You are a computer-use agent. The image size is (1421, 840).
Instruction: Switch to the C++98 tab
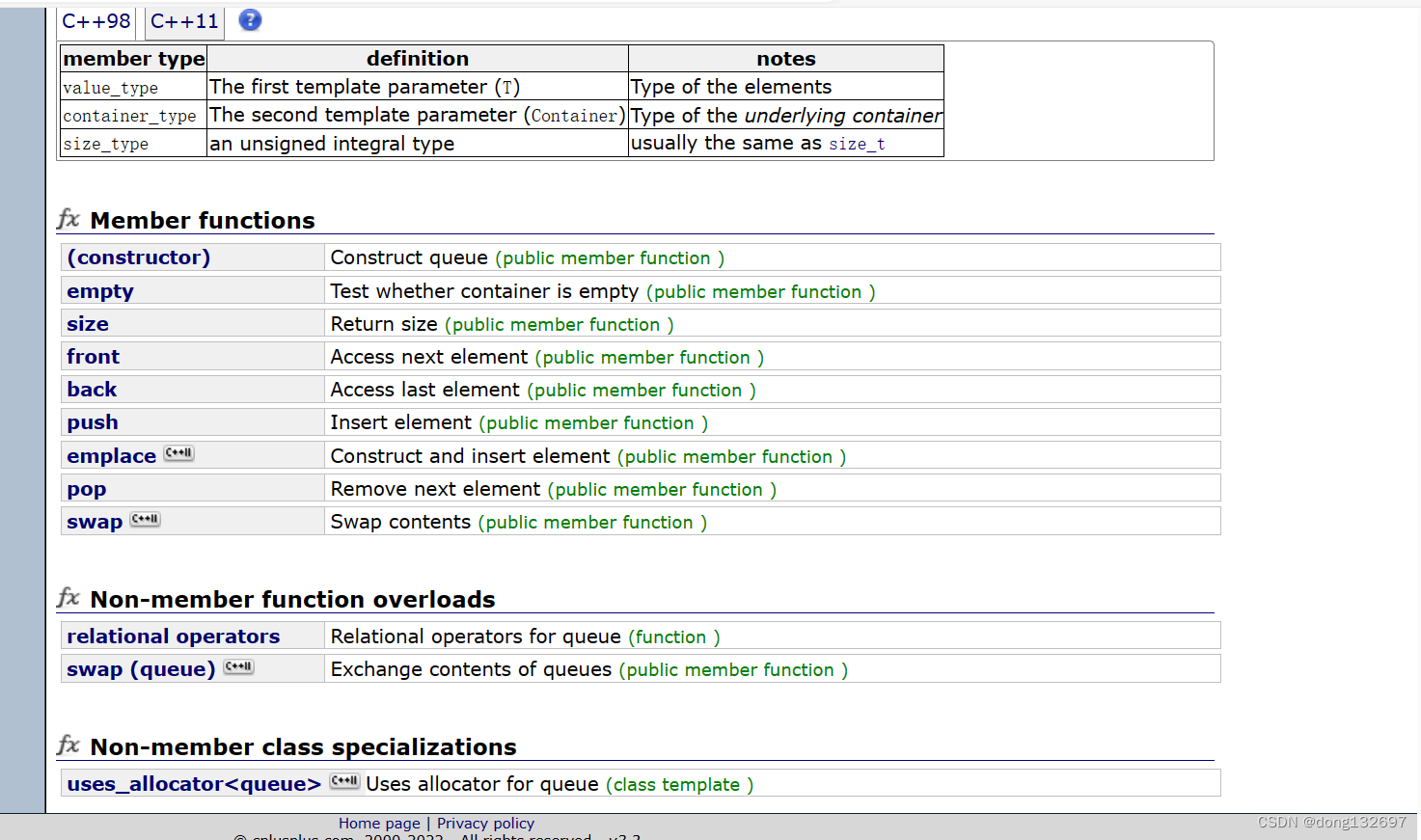click(x=96, y=21)
